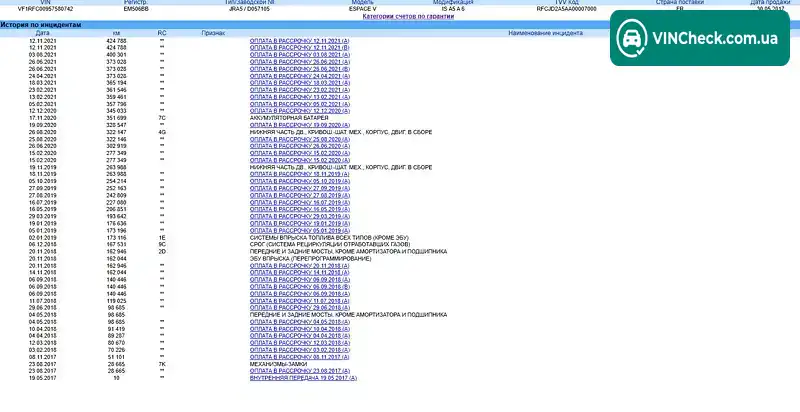Select the АККУМУЛЯТОРНАЯ БАТАРЕЯ incident text
Screen dimensions: 800x412
pyautogui.click(x=289, y=118)
